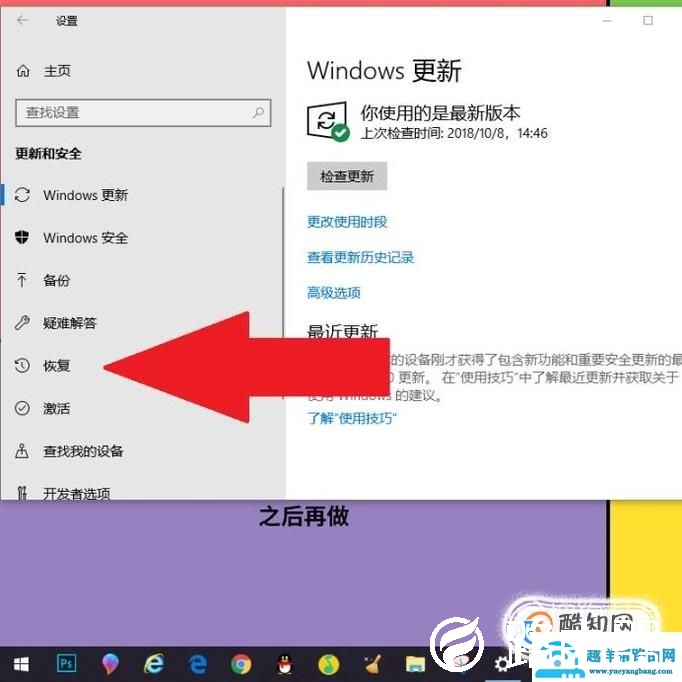Open Internet Explorer from the taskbar
This screenshot has width=682, height=682.
click(x=154, y=664)
